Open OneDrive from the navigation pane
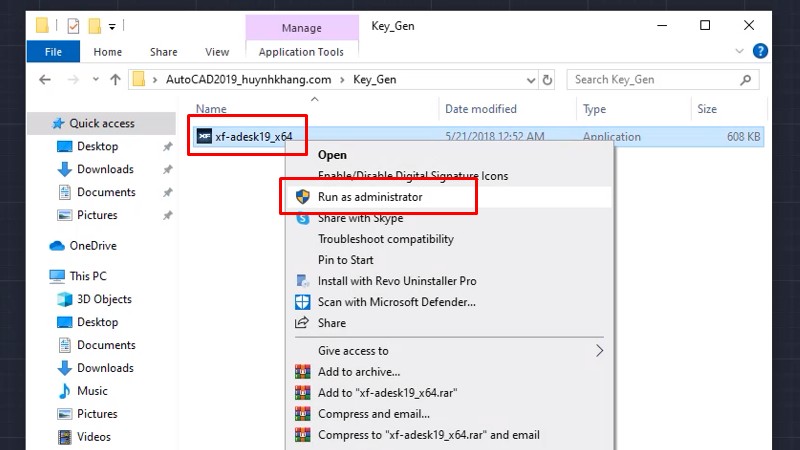 pyautogui.click(x=92, y=246)
